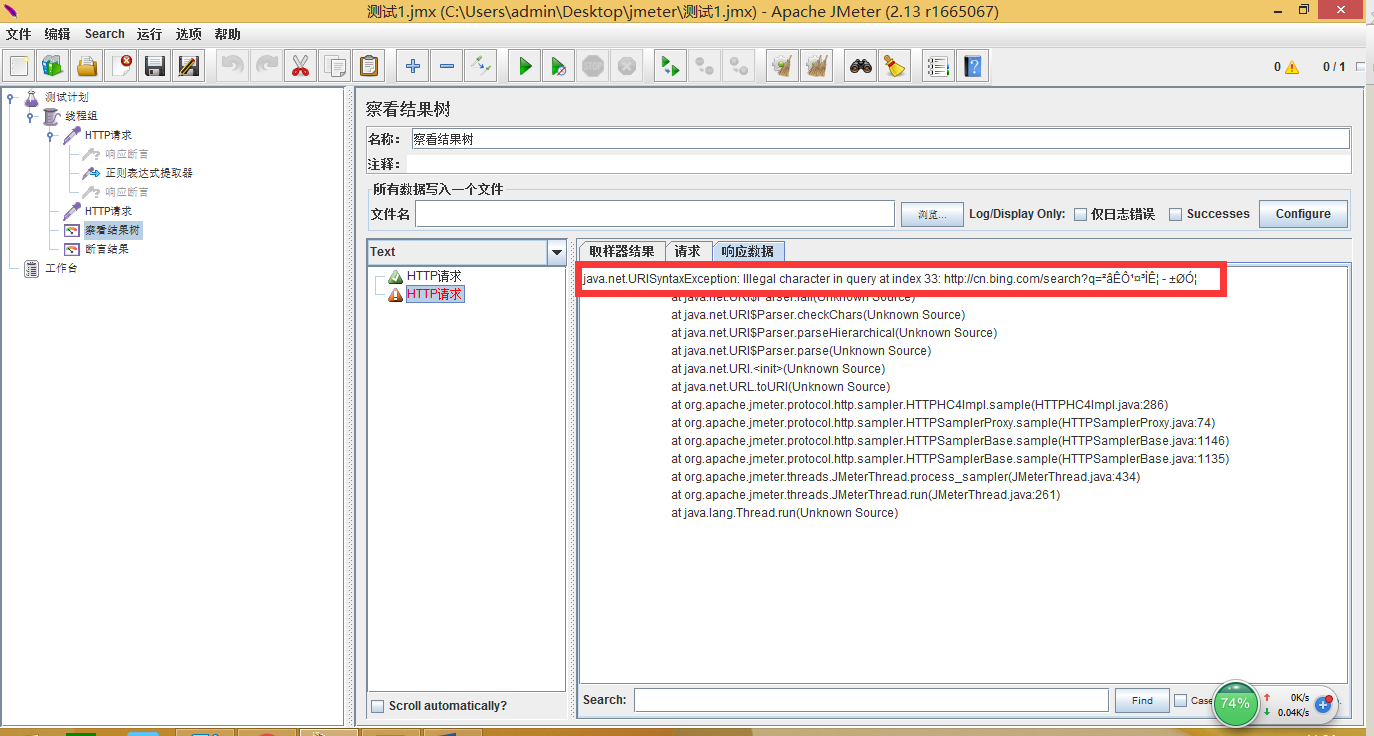Close the test plan via toolbar icon

point(121,67)
